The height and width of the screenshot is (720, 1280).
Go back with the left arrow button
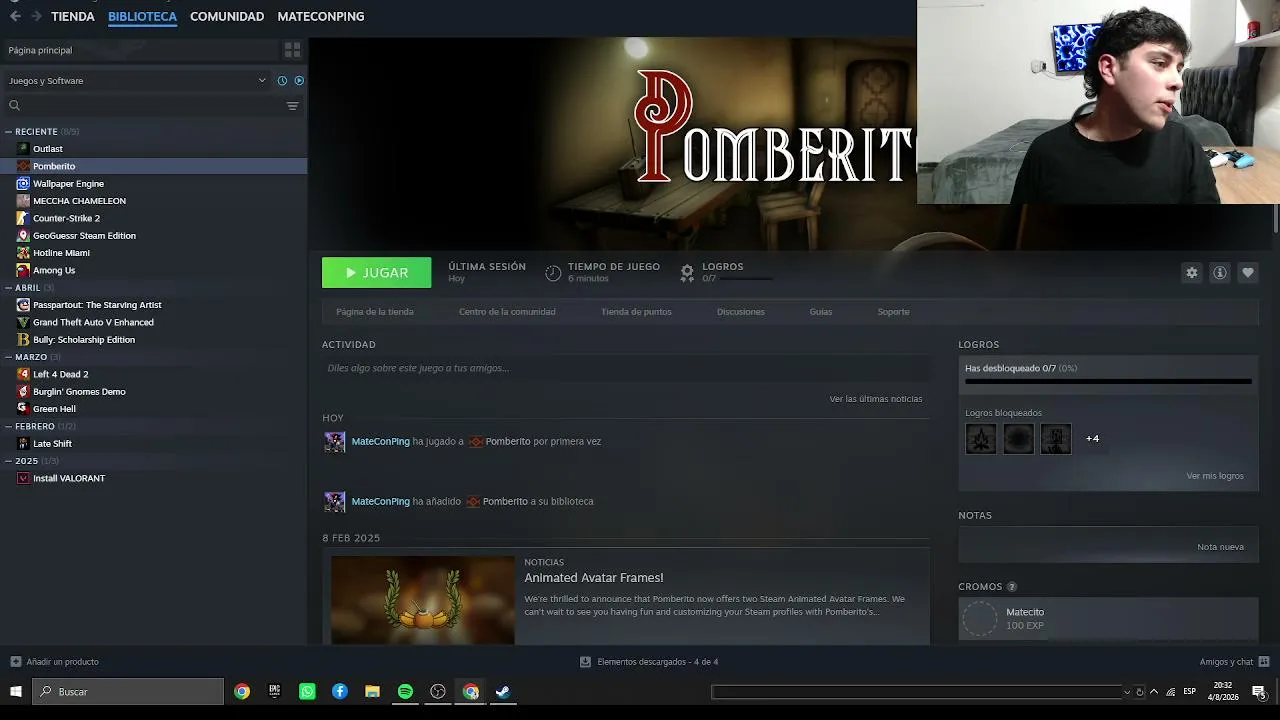[x=15, y=16]
